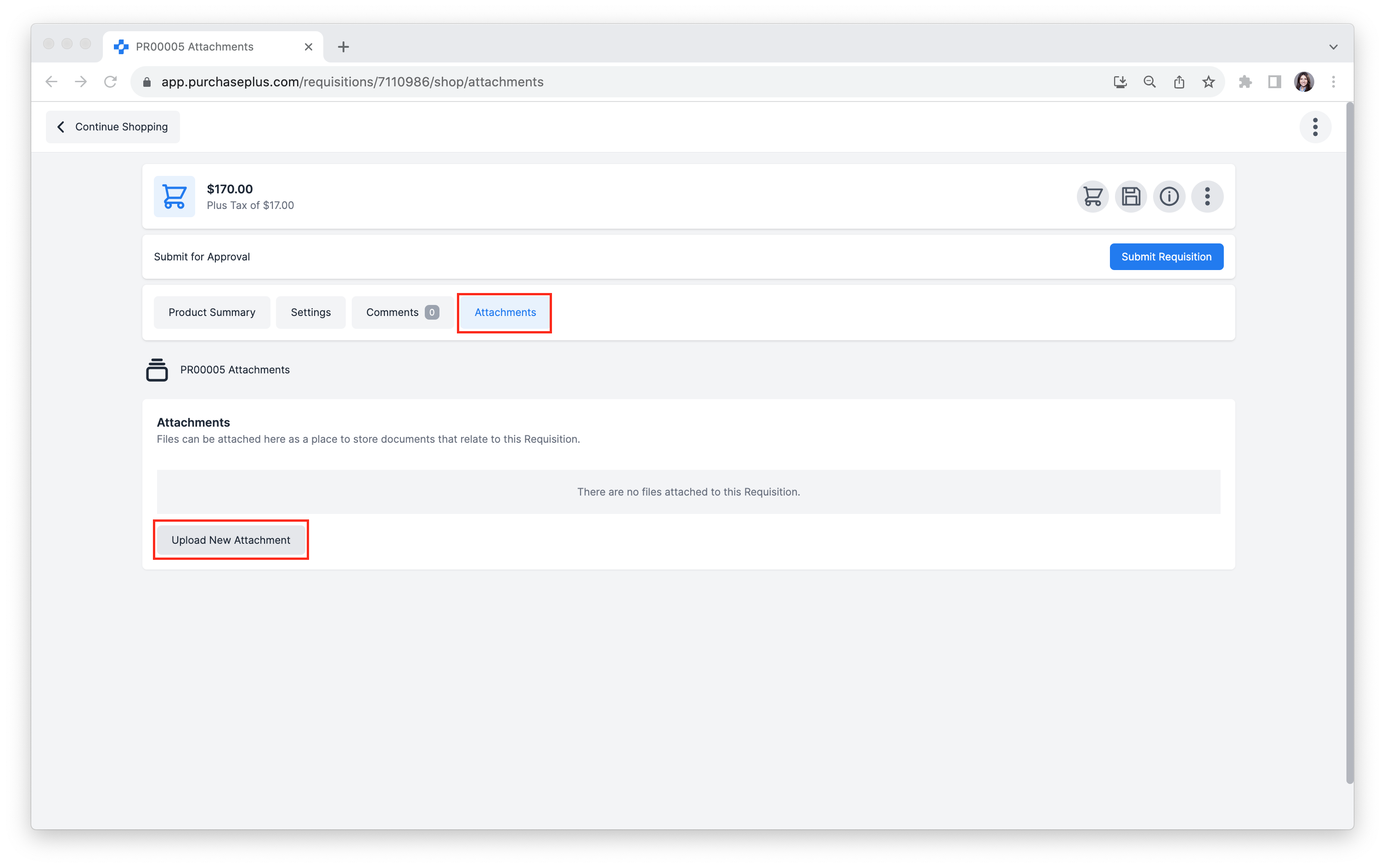Switch to the Product Summary tab

(211, 311)
